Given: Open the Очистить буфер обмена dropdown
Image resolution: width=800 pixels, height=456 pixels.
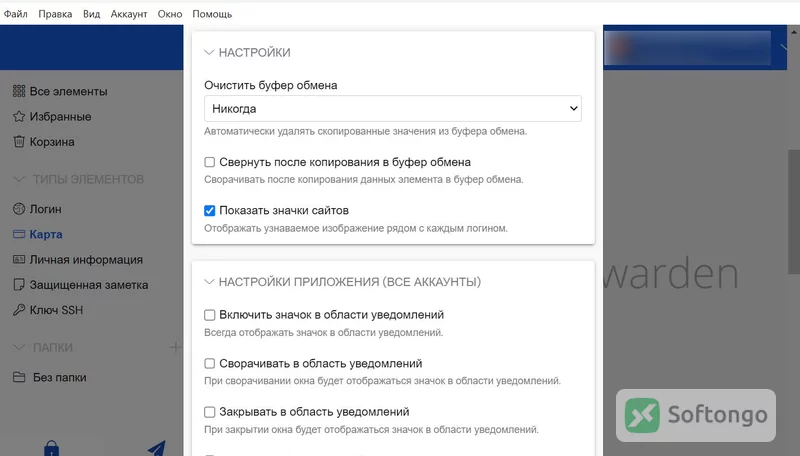Looking at the screenshot, I should tap(393, 109).
